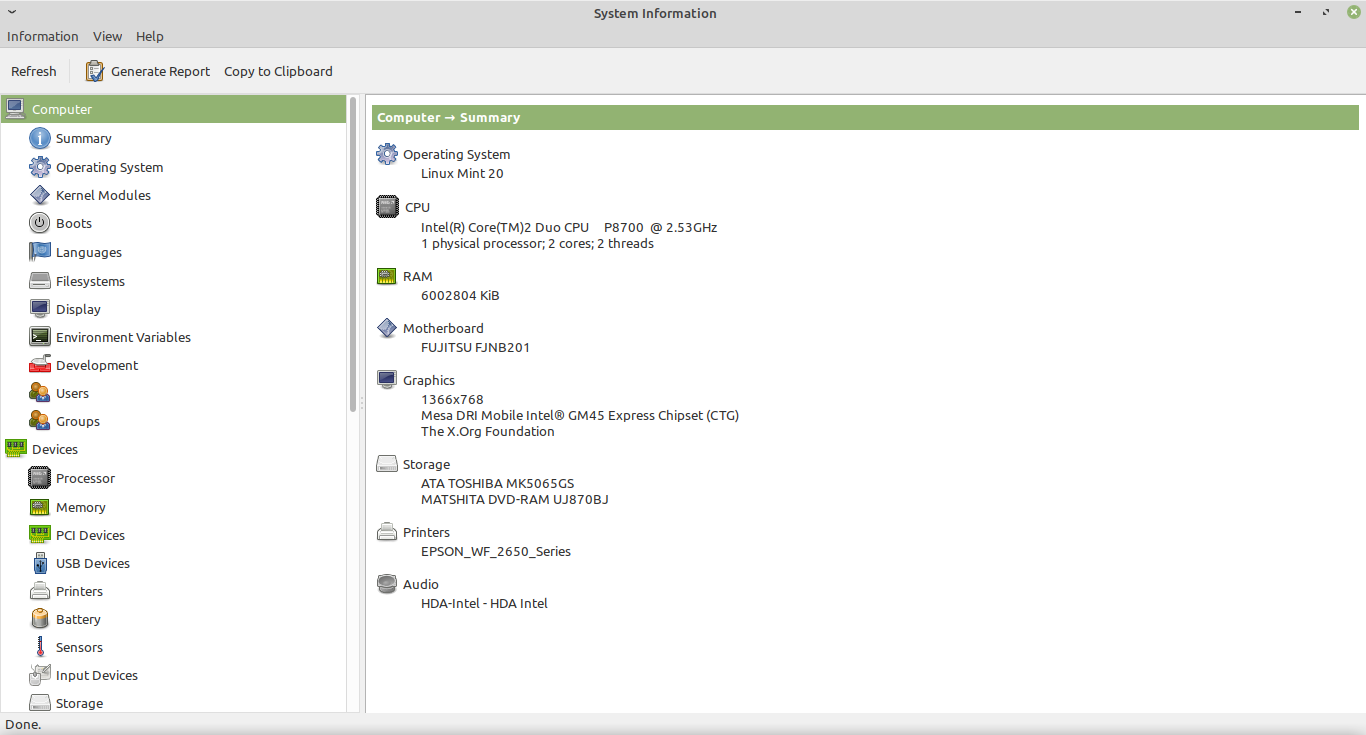Click the RAM module icon in summary
The image size is (1366, 735).
point(387,276)
